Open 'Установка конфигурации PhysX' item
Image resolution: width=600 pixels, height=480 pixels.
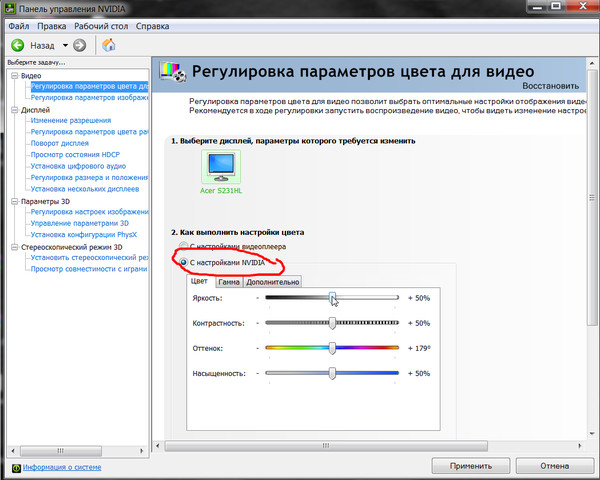(x=83, y=235)
